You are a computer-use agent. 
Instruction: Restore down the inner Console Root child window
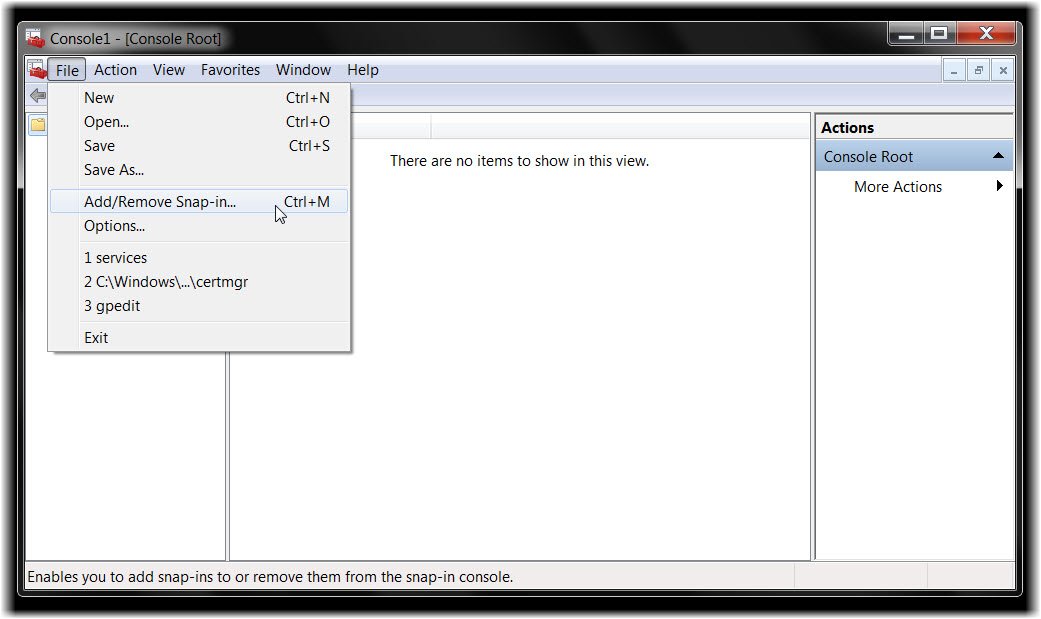(979, 70)
